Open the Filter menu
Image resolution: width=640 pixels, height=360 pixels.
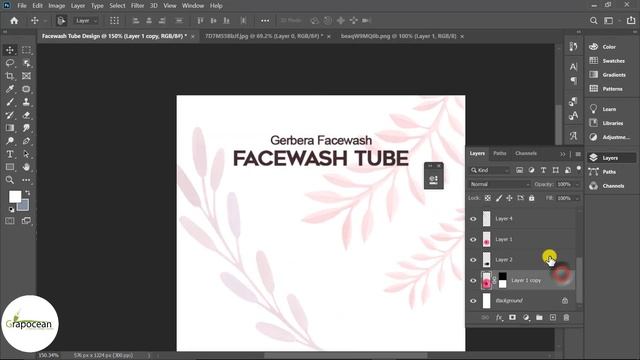[x=138, y=6]
